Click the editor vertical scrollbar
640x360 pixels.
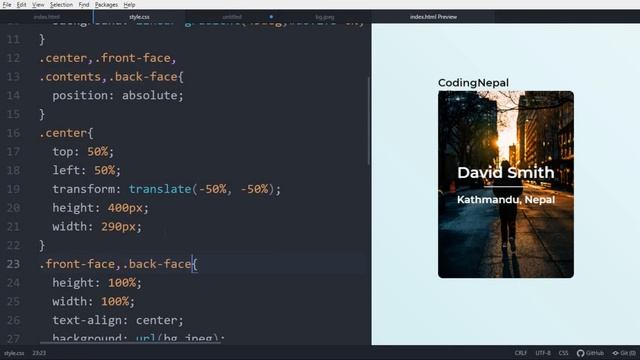point(369,121)
